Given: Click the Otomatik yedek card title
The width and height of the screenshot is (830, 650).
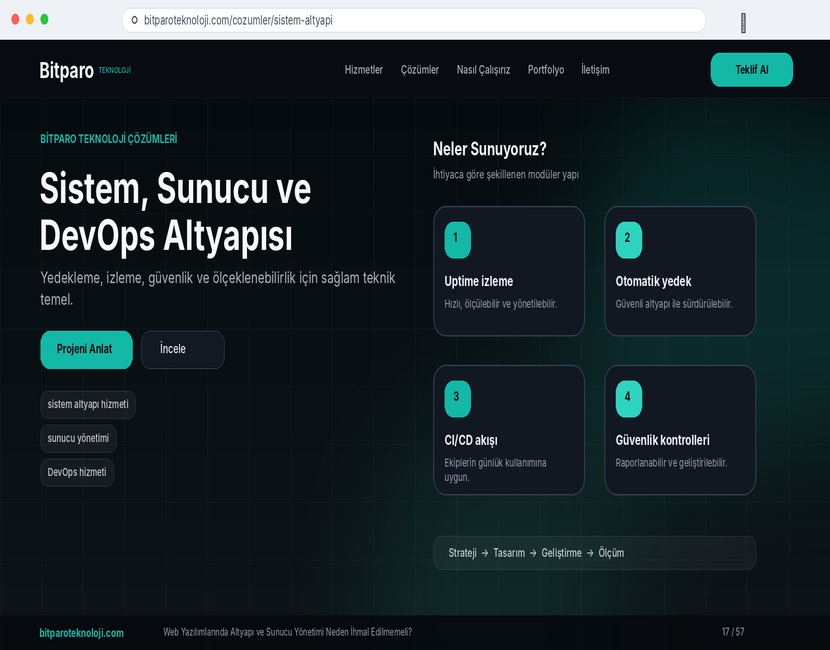Looking at the screenshot, I should pos(653,282).
